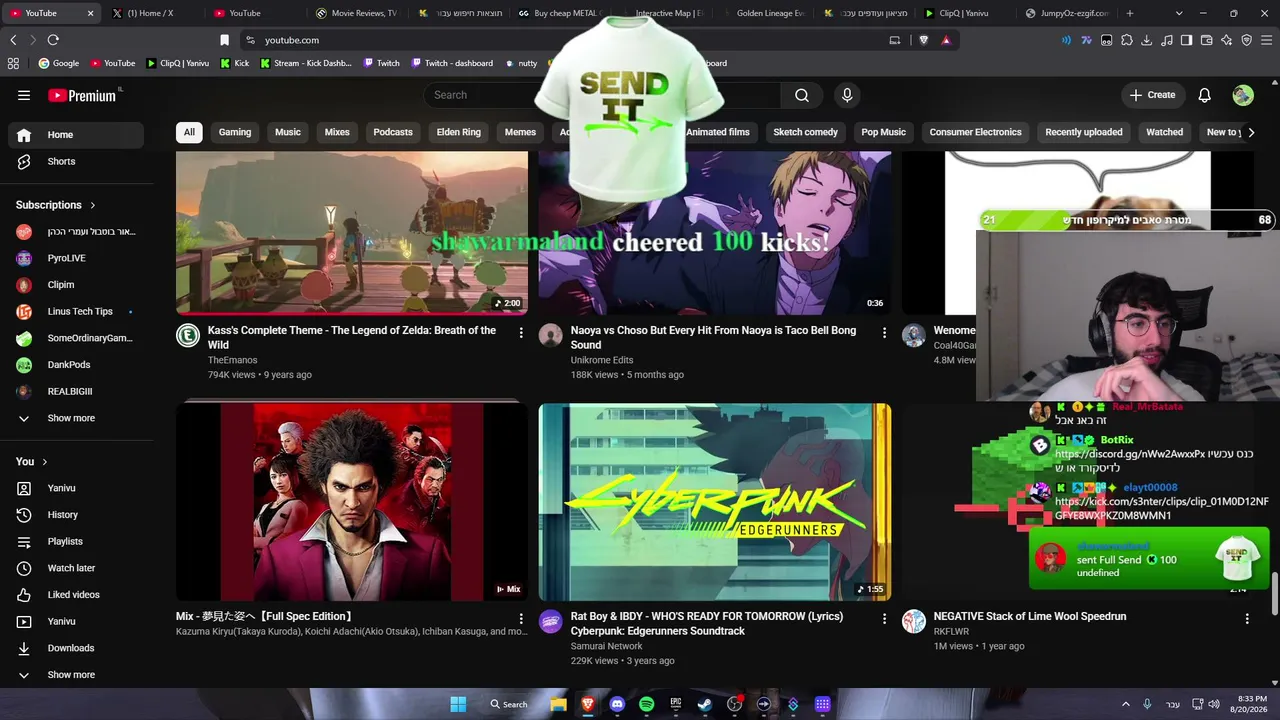Viewport: 1280px width, 720px height.
Task: Search by voice with the microphone icon
Action: tap(847, 95)
